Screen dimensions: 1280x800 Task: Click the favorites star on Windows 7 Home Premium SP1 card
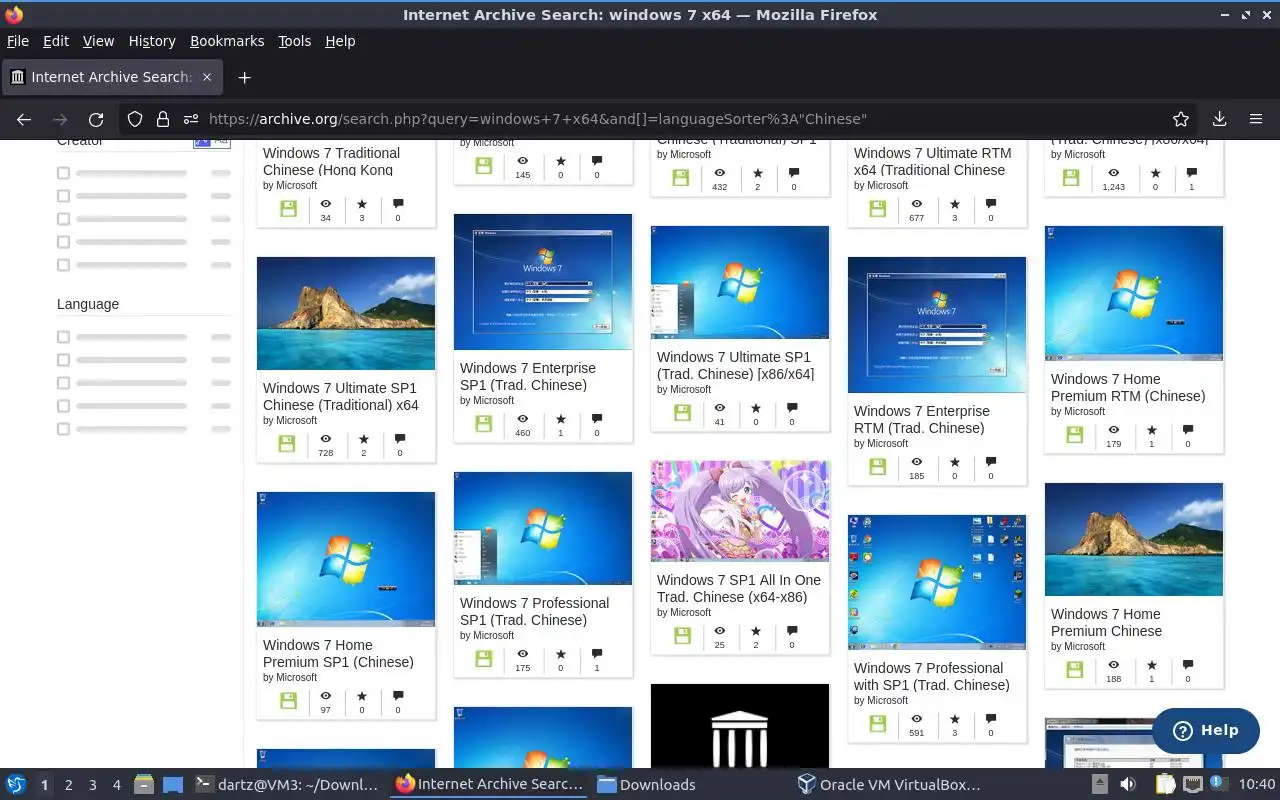click(x=362, y=696)
